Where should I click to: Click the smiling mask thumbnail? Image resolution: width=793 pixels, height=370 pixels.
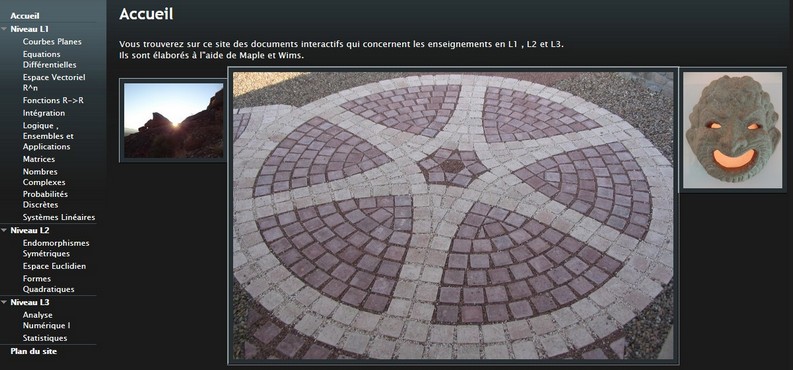pos(733,130)
